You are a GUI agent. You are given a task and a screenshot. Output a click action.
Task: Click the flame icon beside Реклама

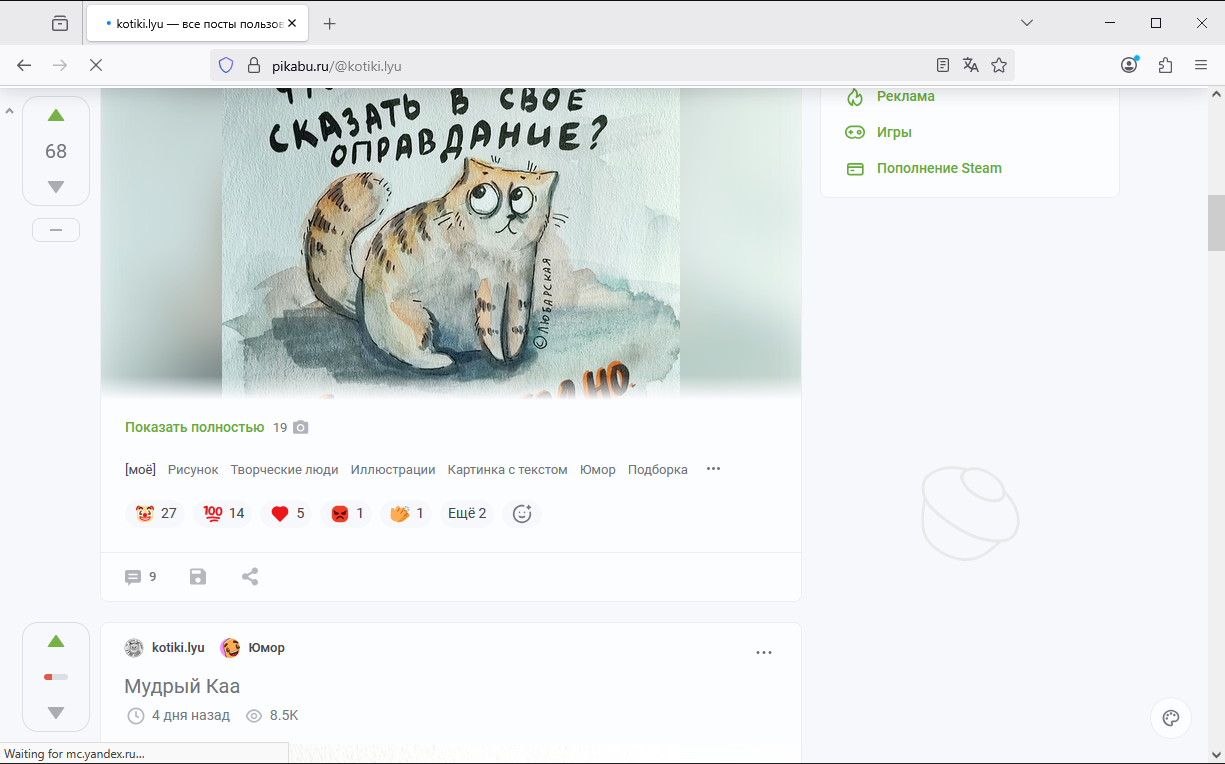855,96
